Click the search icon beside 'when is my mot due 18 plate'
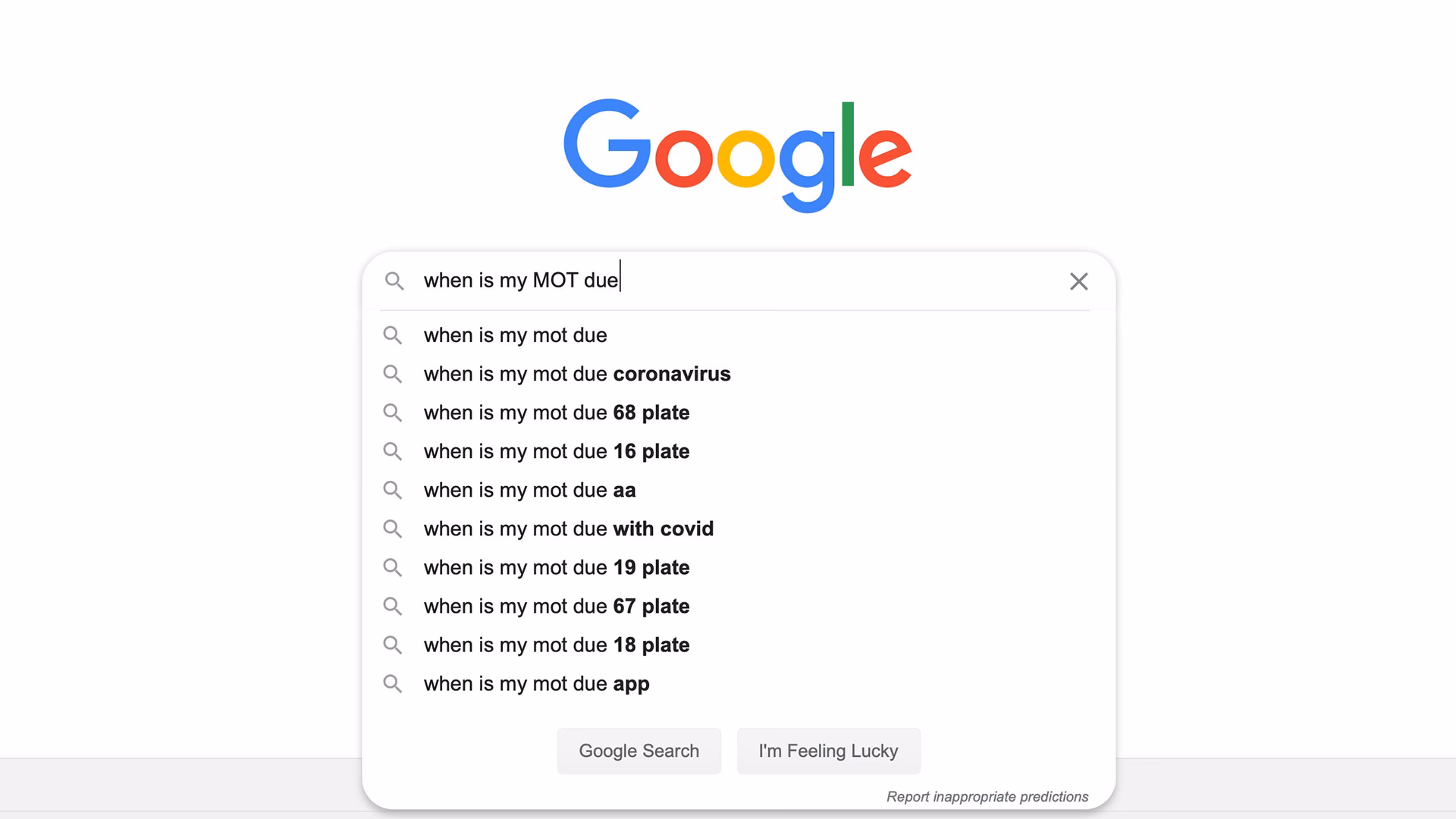 (393, 645)
